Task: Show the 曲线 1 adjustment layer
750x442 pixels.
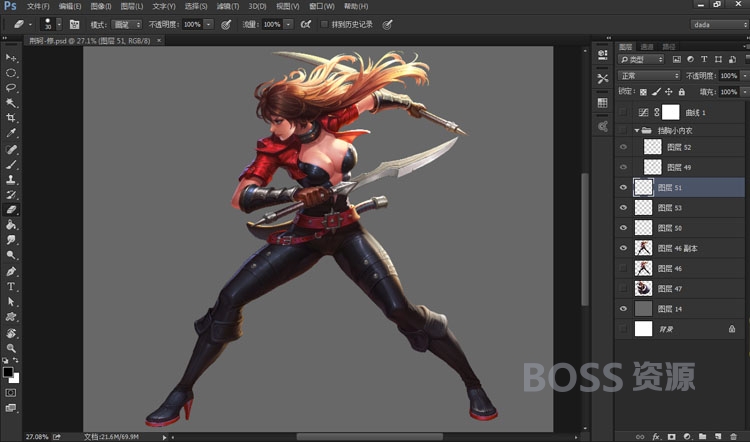Action: [623, 112]
